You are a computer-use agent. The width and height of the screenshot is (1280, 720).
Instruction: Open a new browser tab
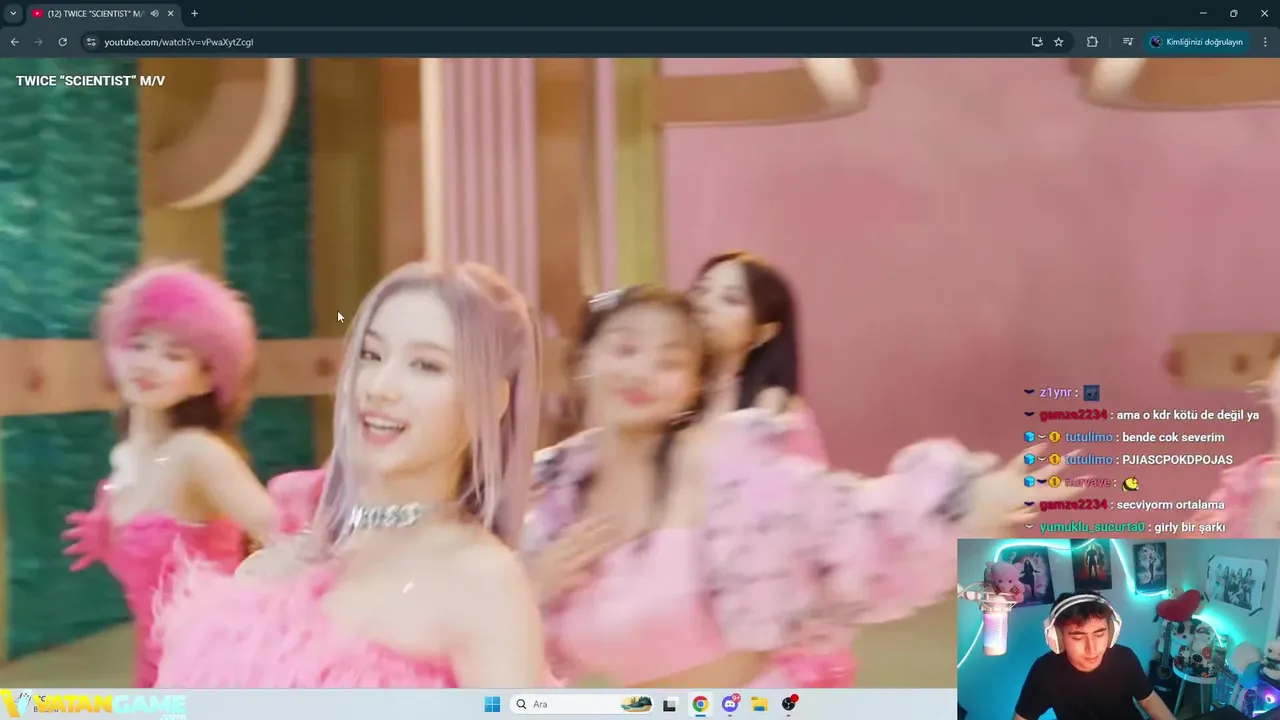[194, 13]
